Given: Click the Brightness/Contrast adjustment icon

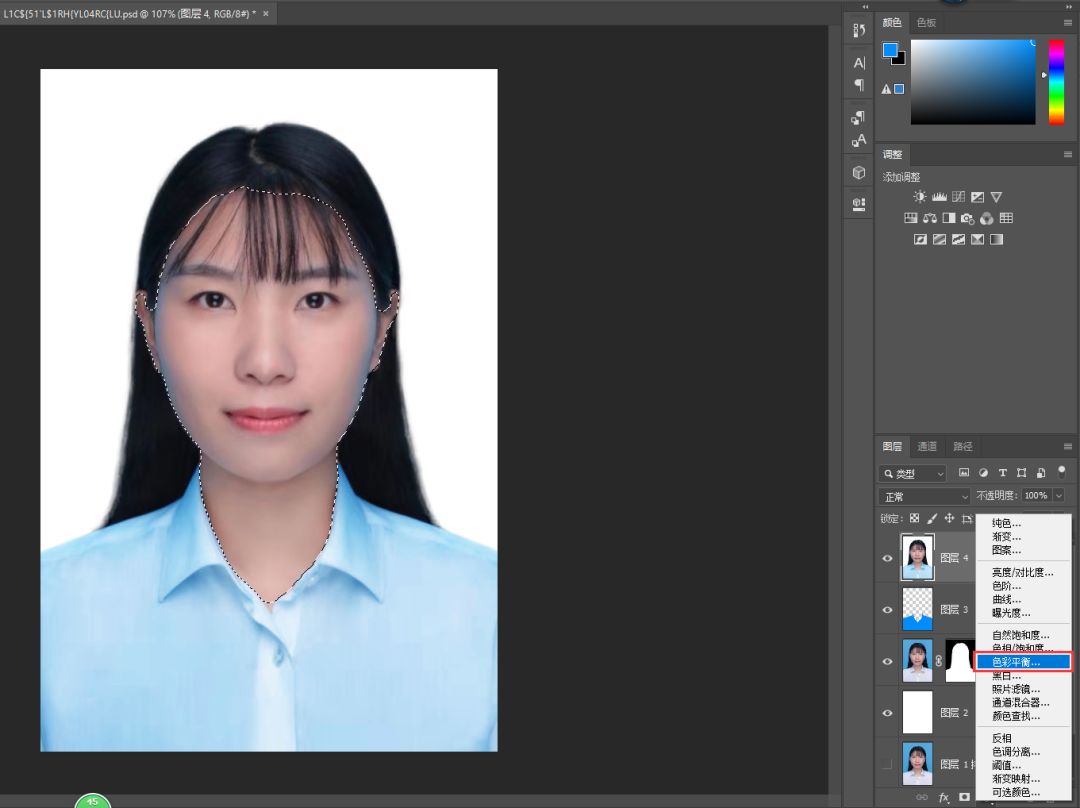Looking at the screenshot, I should click(920, 197).
